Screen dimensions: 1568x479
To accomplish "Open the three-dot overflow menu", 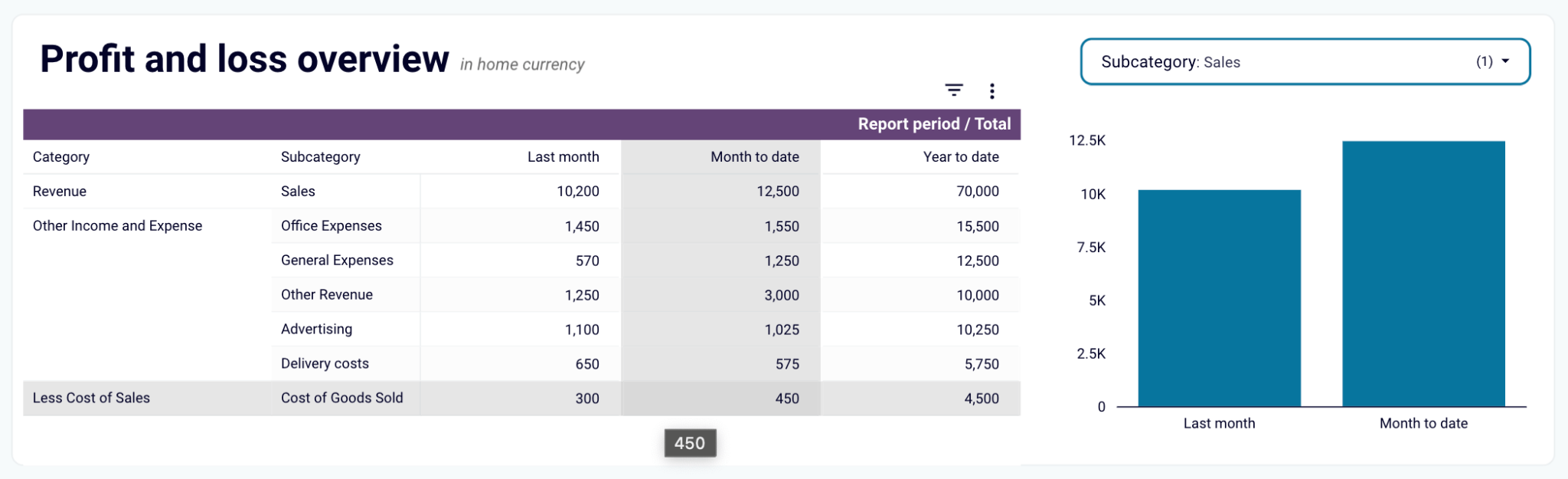I will [992, 90].
